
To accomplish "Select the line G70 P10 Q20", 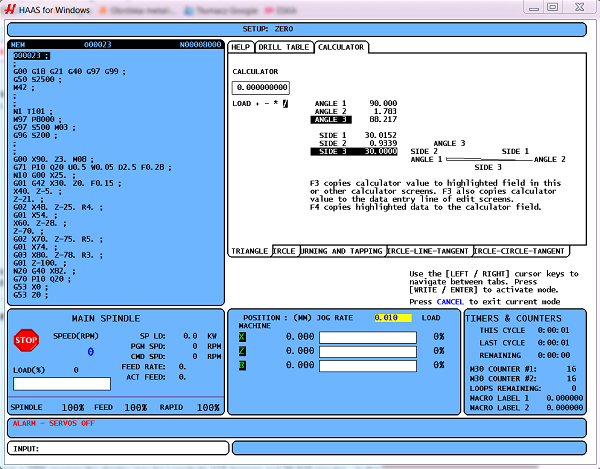I will pyautogui.click(x=42, y=279).
